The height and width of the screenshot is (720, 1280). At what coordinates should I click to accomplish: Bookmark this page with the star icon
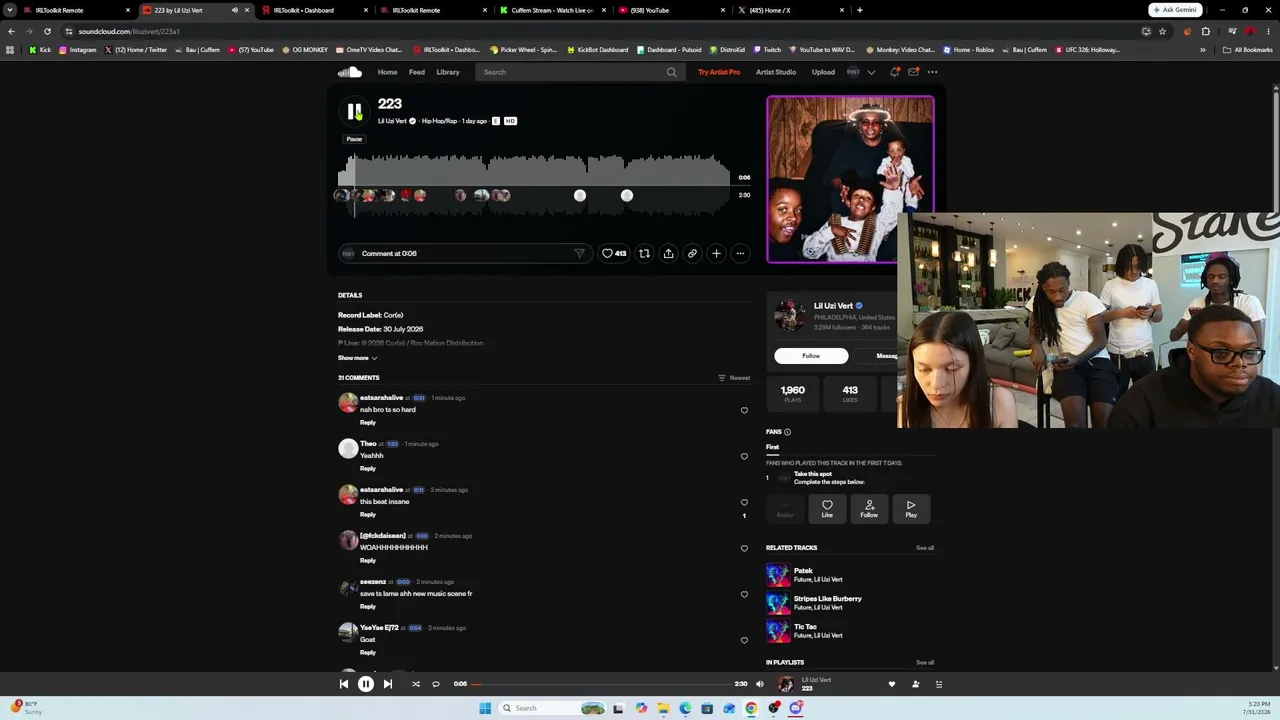1162,31
